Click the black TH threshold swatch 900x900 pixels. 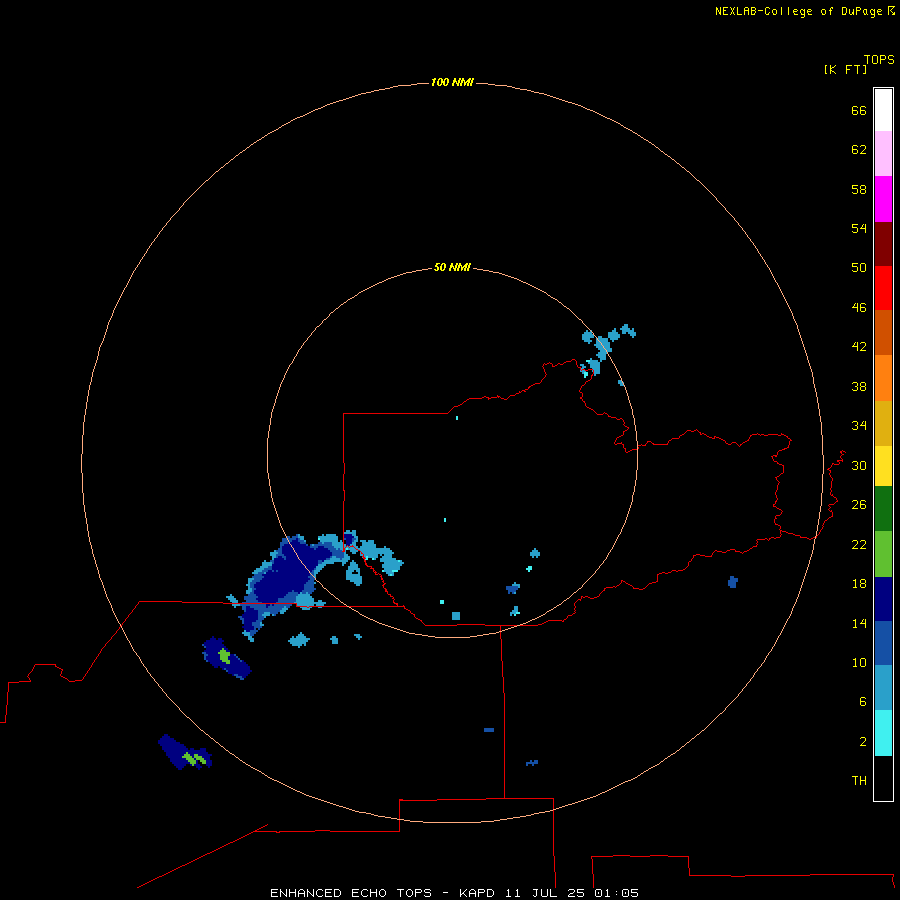pos(883,778)
